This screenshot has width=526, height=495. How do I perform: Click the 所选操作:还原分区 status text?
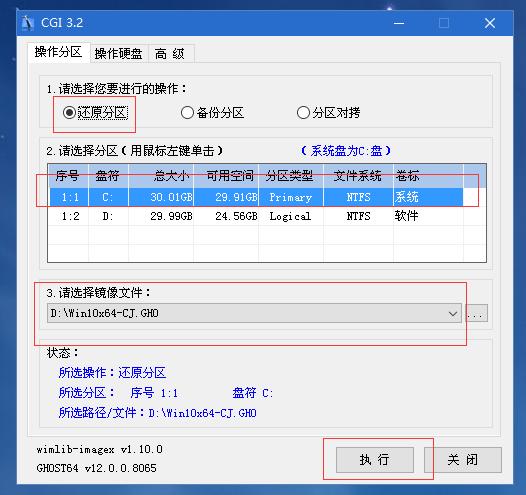112,373
